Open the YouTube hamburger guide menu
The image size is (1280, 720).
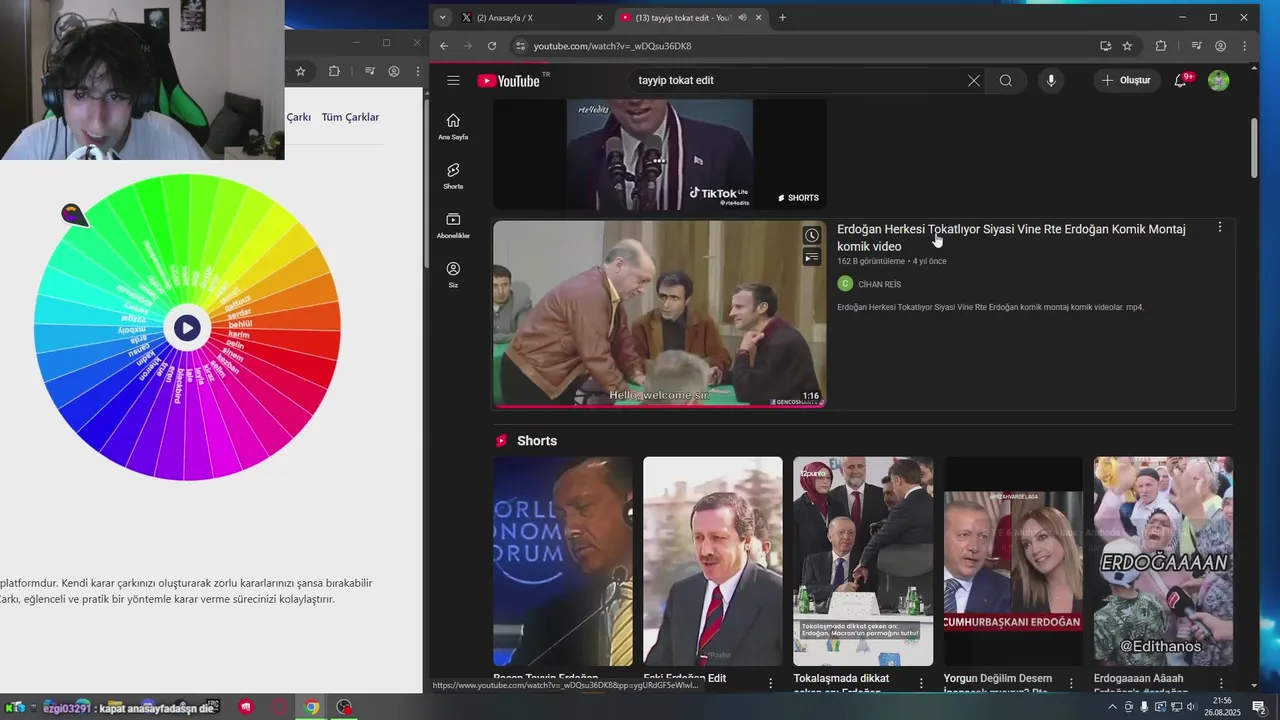pos(453,80)
